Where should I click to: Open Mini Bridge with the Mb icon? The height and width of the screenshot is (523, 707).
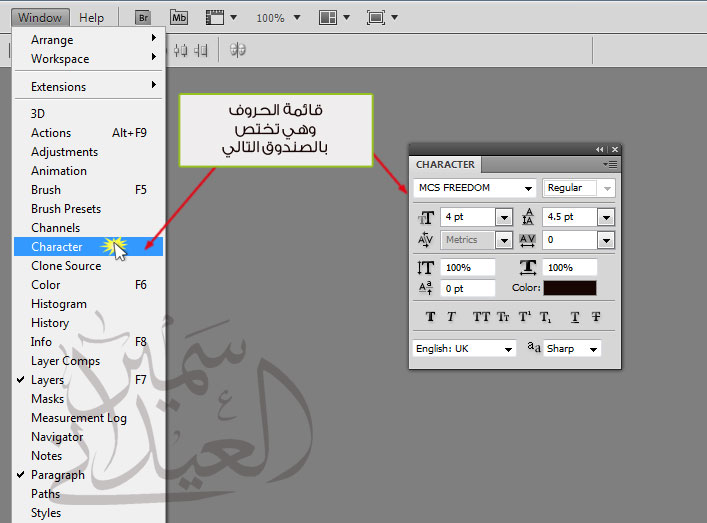178,17
